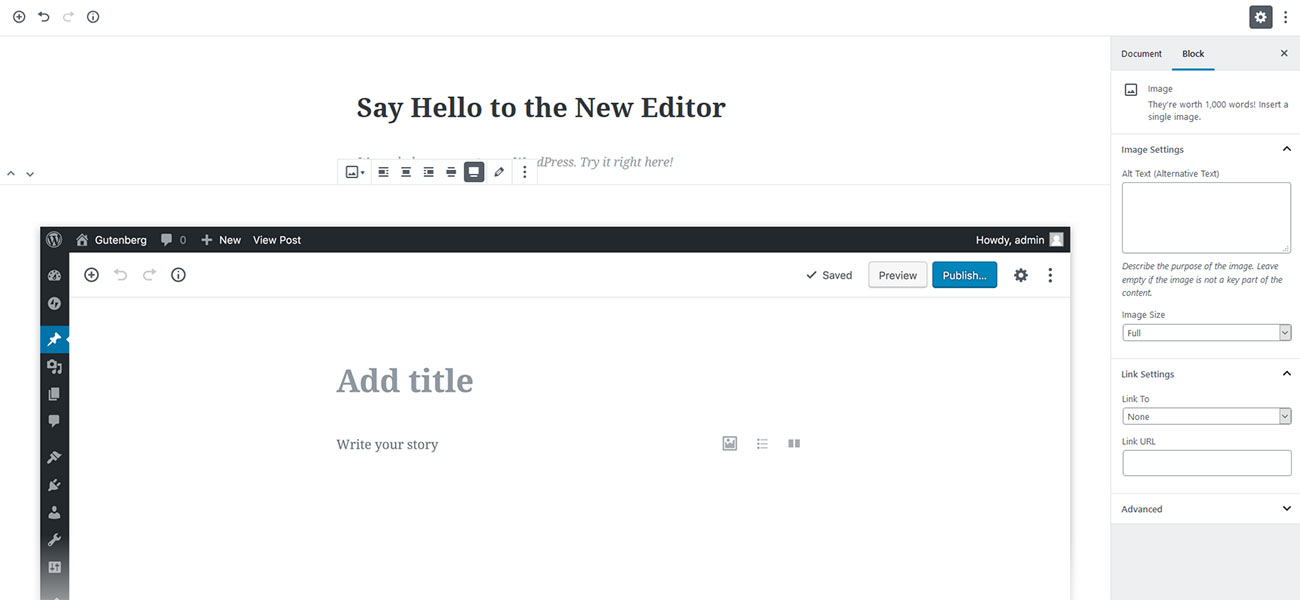Expand the Advanced panel section
Screen dimensions: 1300x600
point(1205,509)
